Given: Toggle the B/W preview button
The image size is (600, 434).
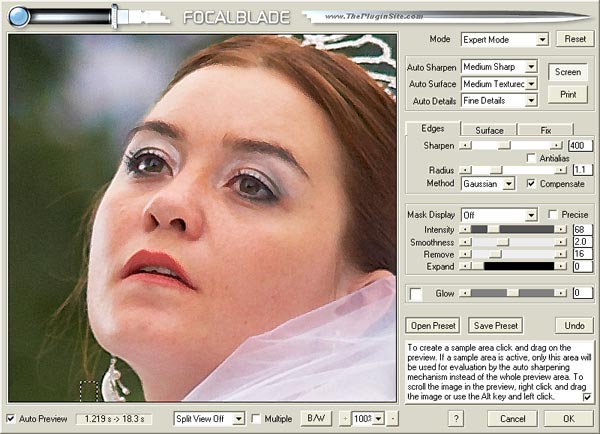Looking at the screenshot, I should tap(316, 418).
